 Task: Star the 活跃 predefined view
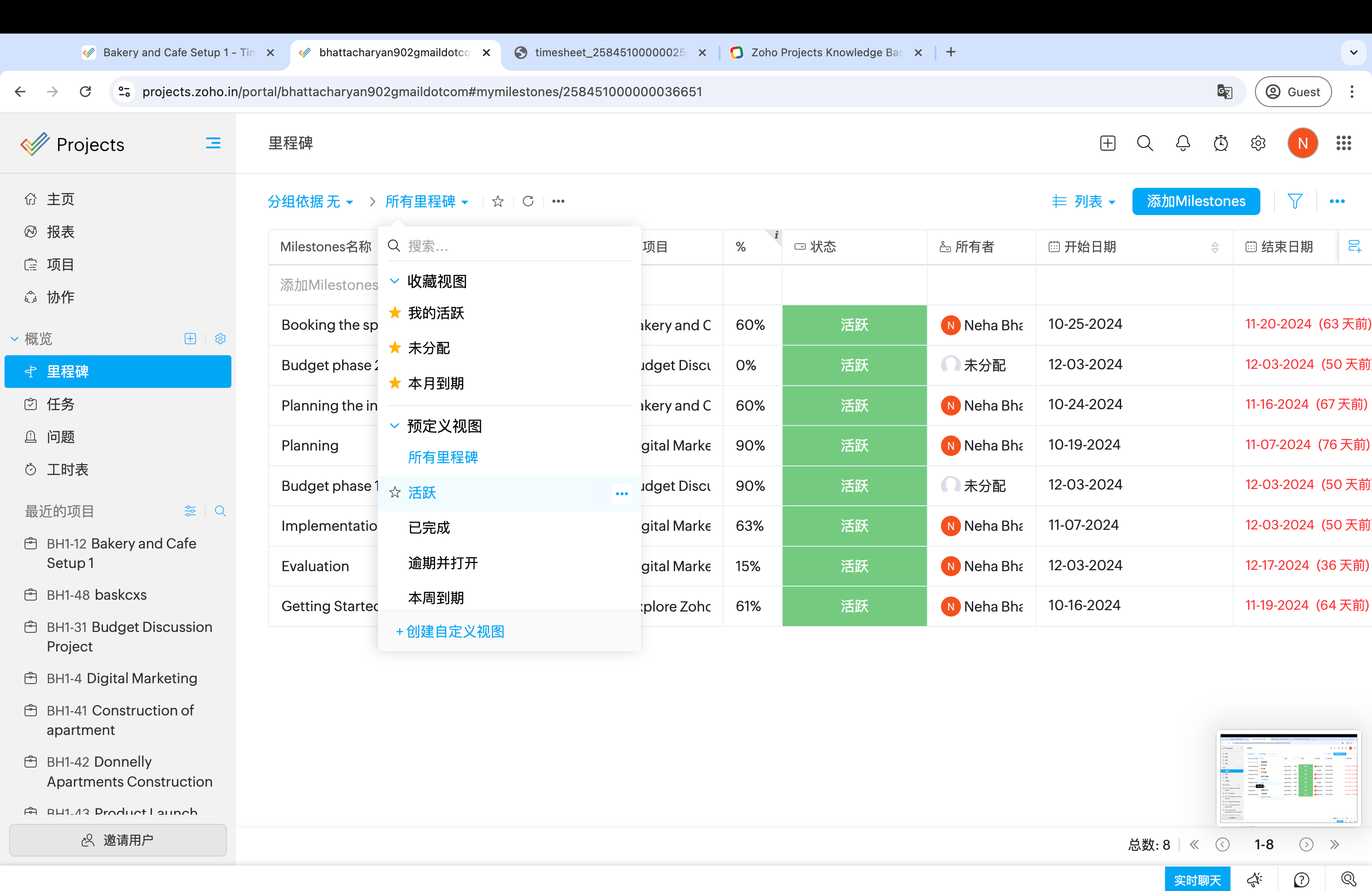395,493
